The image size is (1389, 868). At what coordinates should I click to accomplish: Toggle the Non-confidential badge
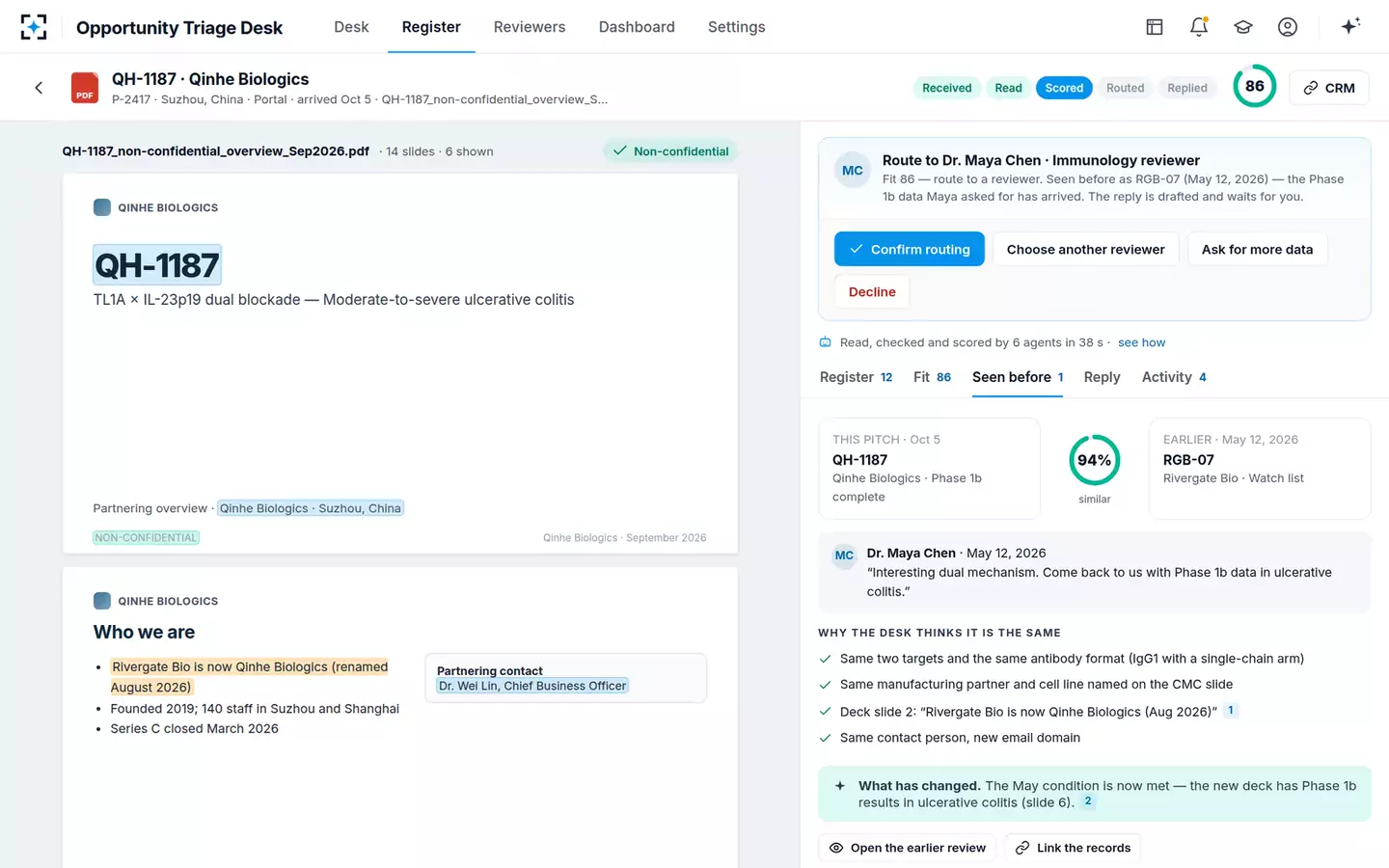pyautogui.click(x=670, y=151)
